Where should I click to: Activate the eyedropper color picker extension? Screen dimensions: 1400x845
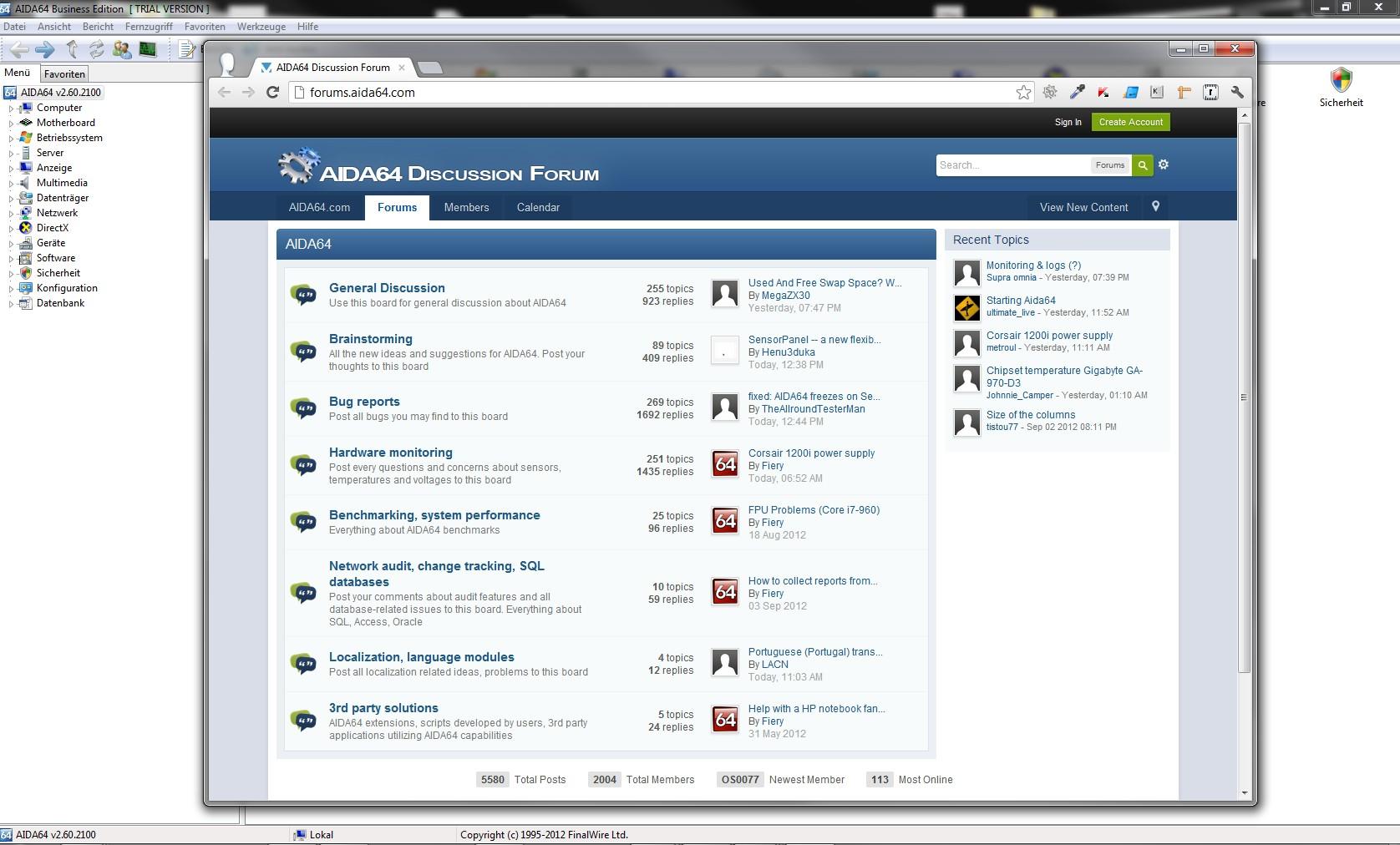1077,93
